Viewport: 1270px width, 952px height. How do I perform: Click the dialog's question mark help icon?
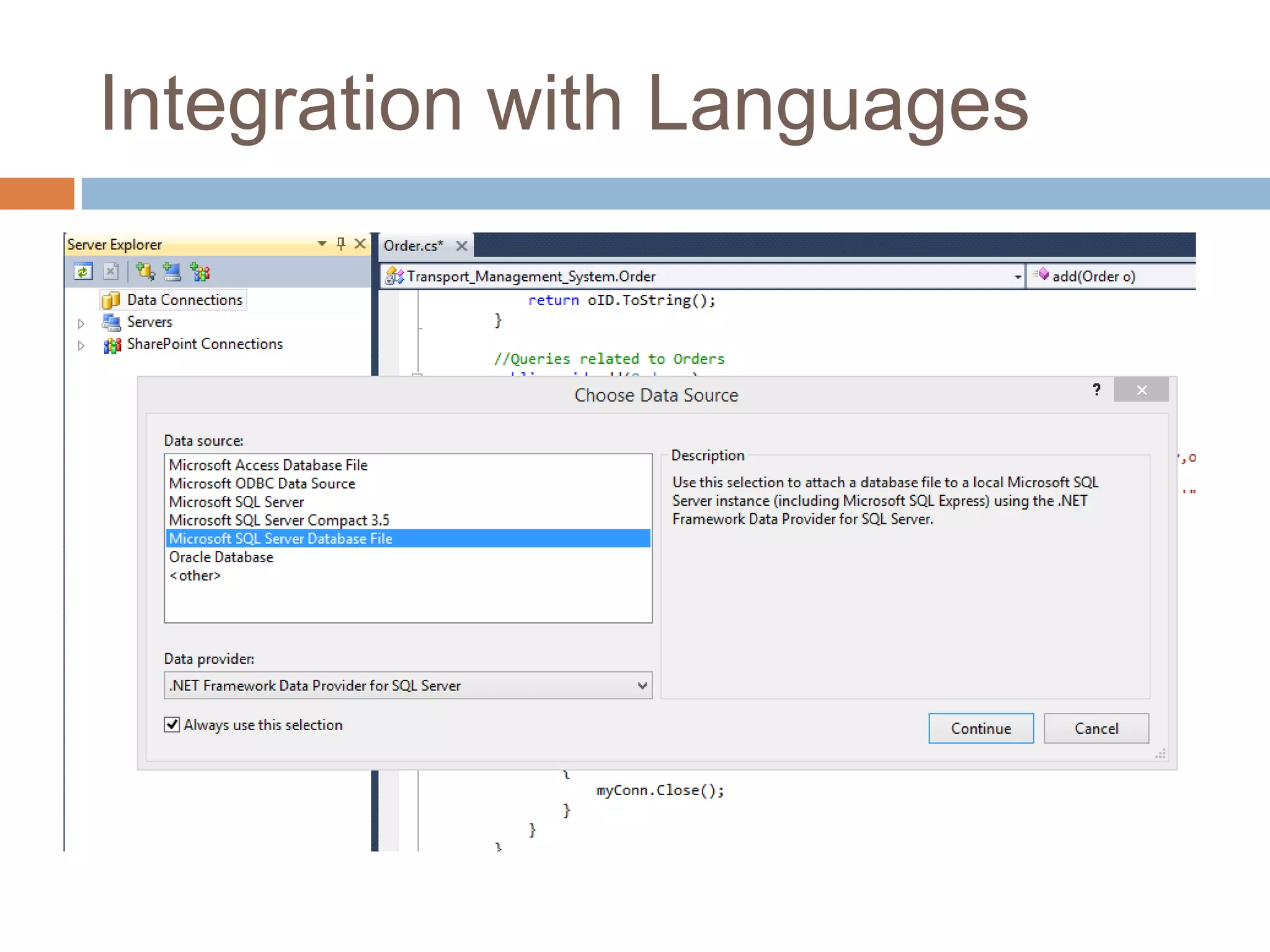(1096, 390)
